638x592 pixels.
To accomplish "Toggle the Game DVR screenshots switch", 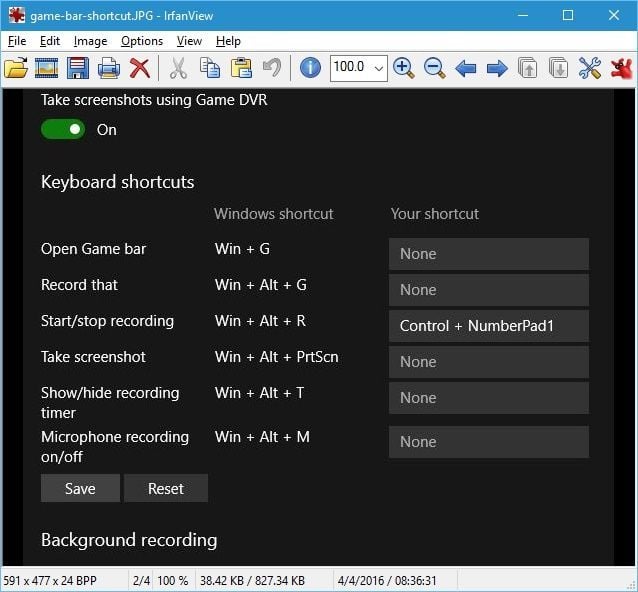I will (x=63, y=129).
